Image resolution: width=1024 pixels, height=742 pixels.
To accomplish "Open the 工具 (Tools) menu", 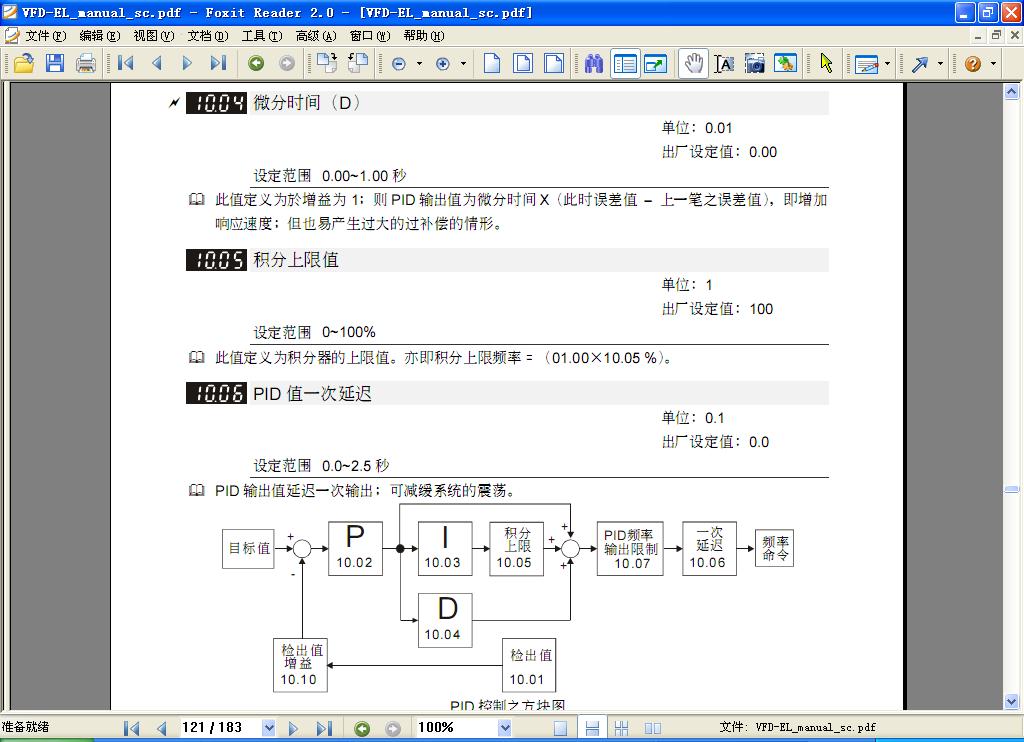I will (x=259, y=36).
